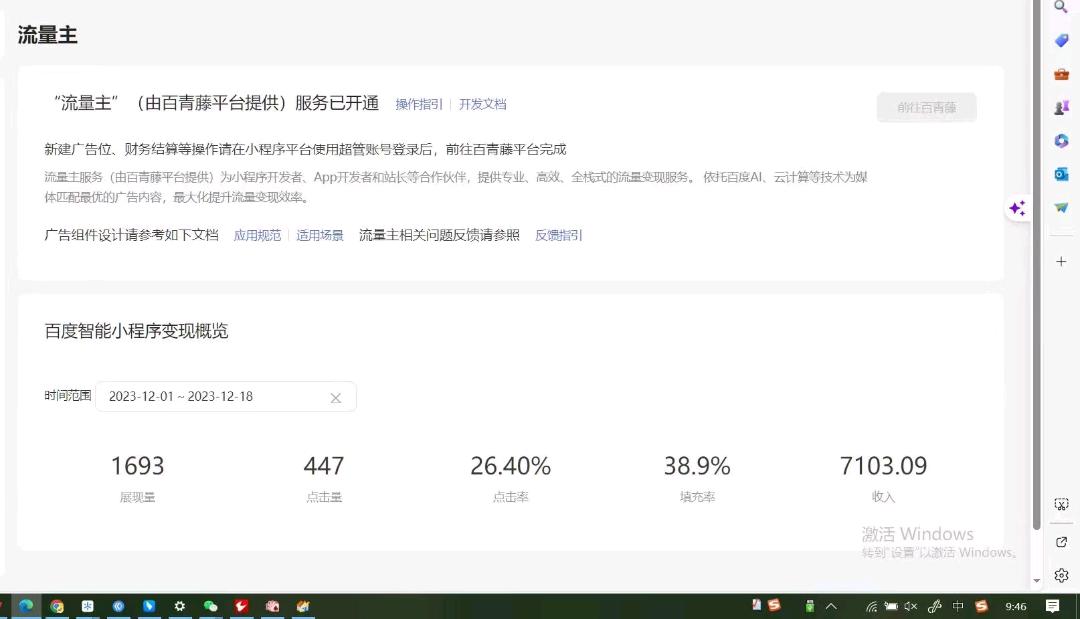1080x619 pixels.
Task: Launch Chrome from the taskbar
Action: coord(57,606)
